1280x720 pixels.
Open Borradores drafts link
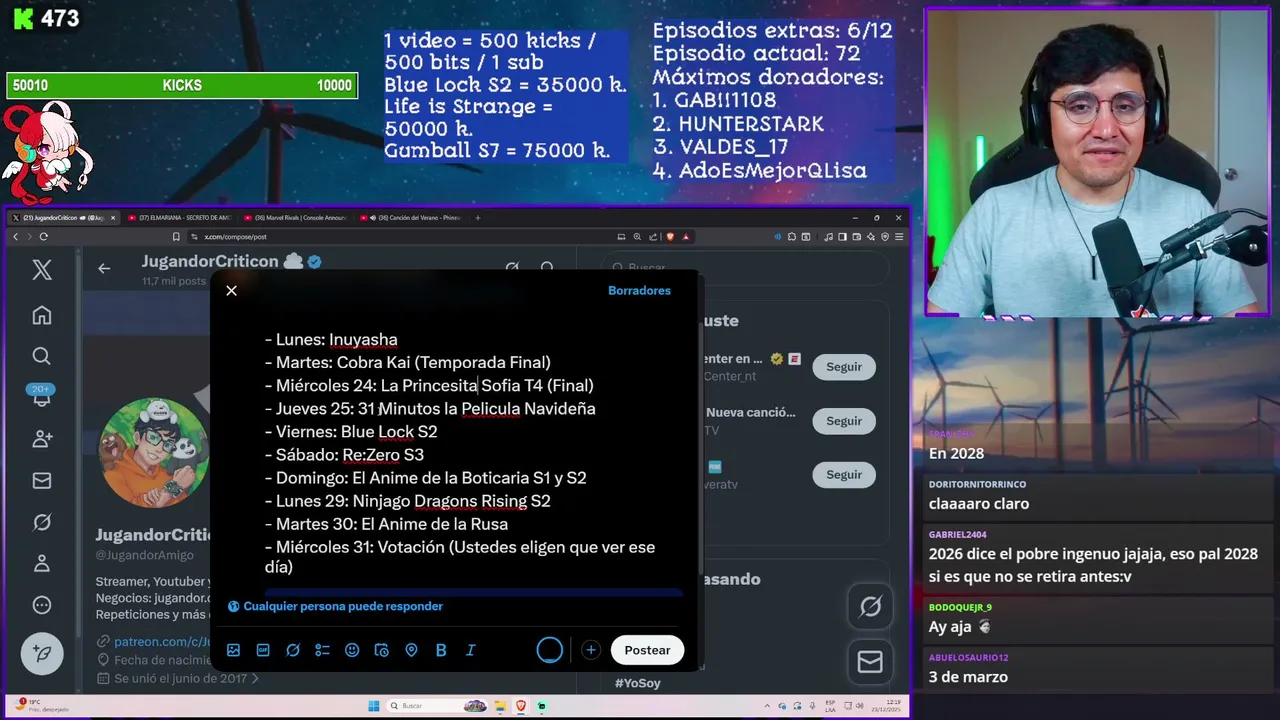639,290
